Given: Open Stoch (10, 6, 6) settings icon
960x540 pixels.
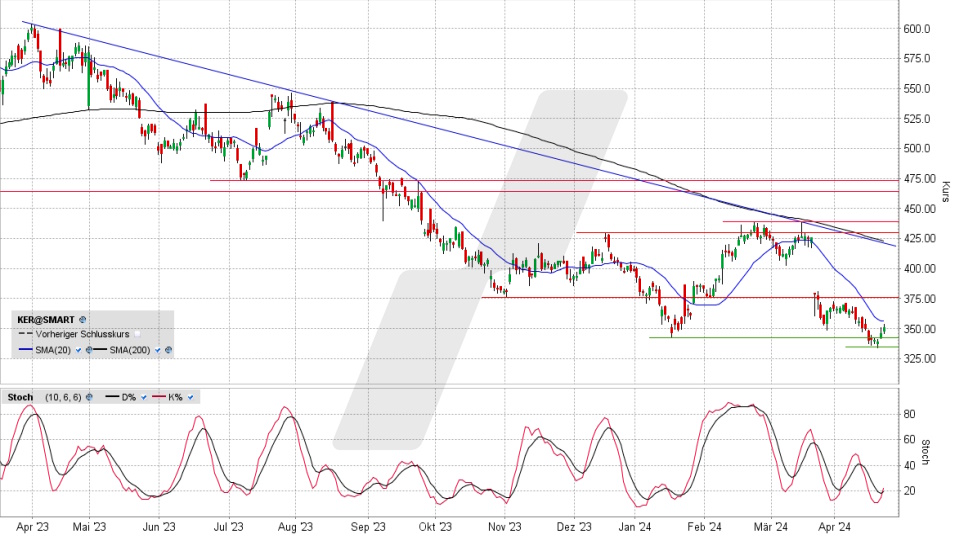Looking at the screenshot, I should (x=89, y=397).
